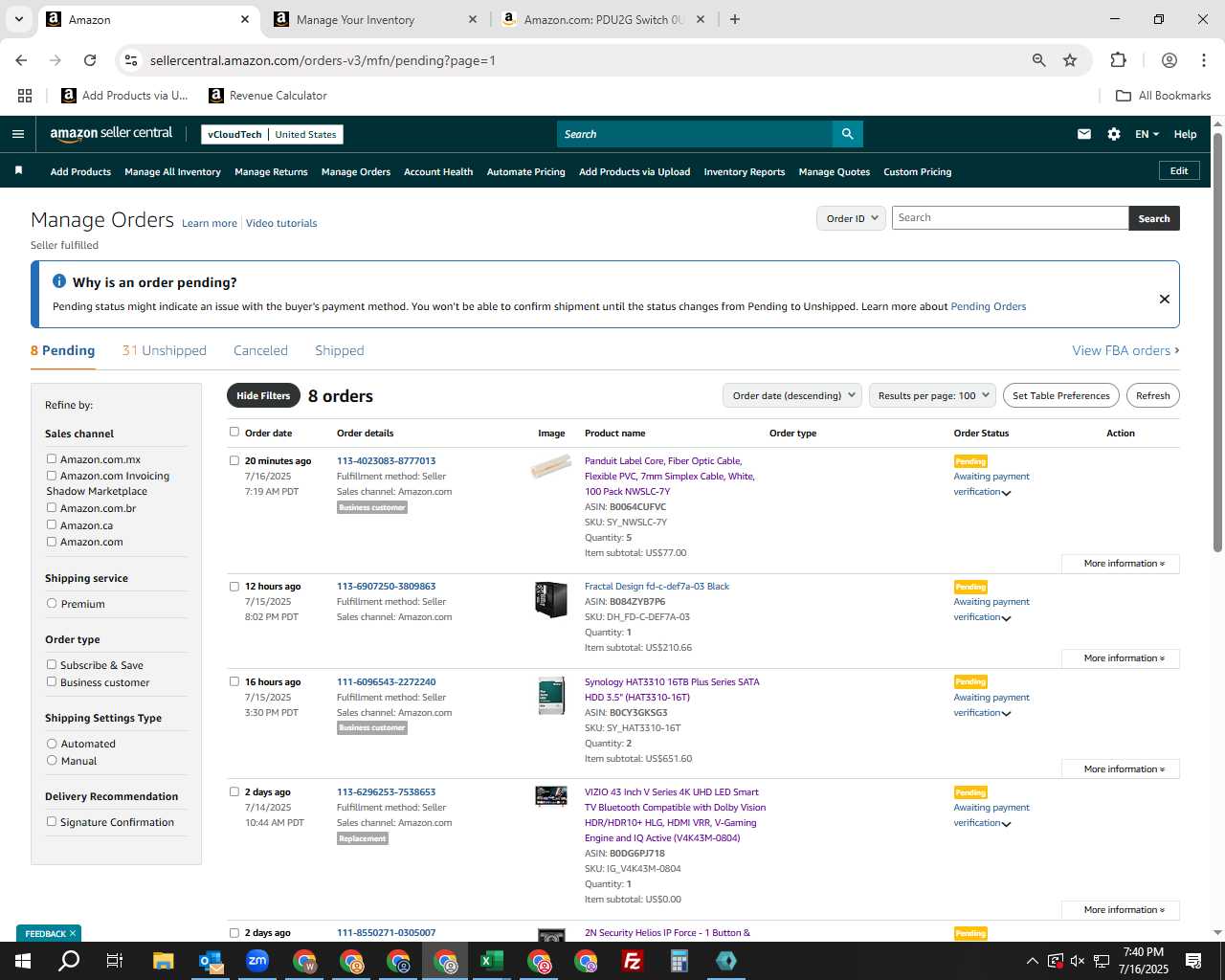Switch to the 31 Unshipped tab
The width and height of the screenshot is (1225, 980).
tap(165, 350)
